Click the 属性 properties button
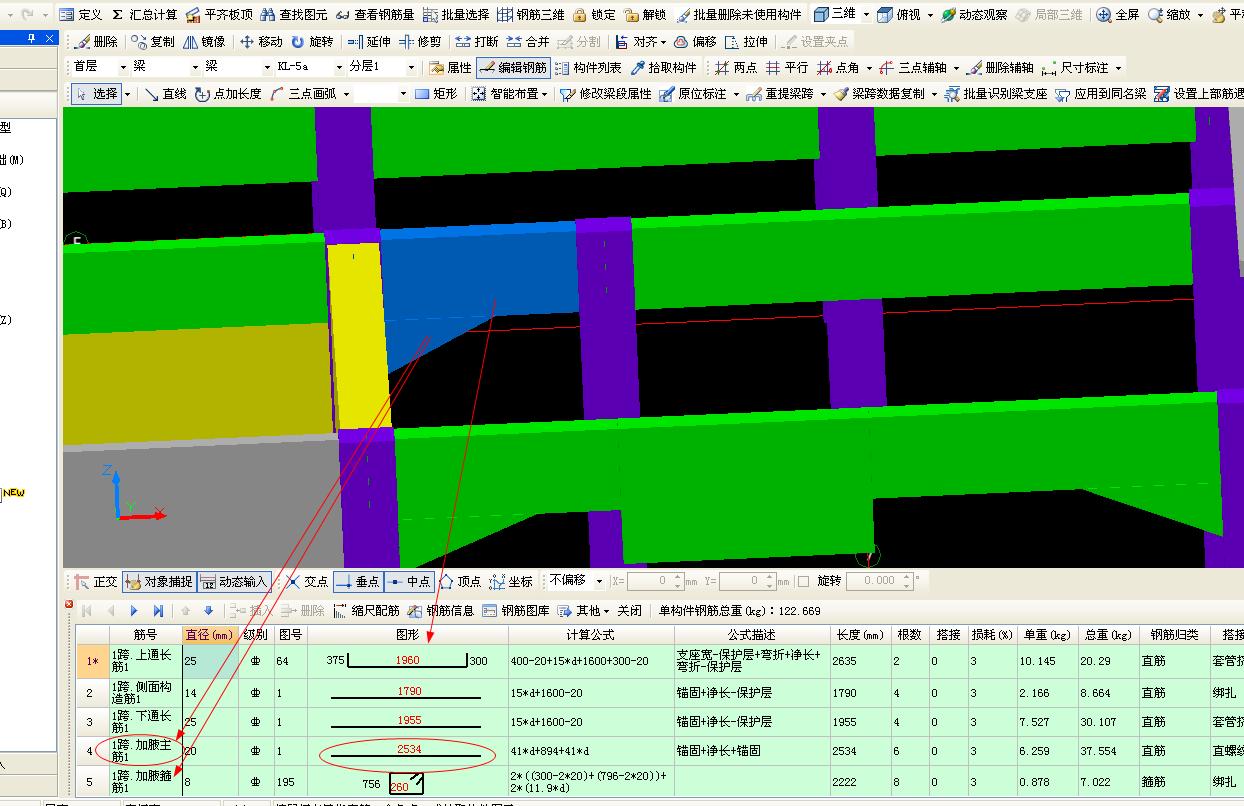1244x806 pixels. pyautogui.click(x=450, y=67)
